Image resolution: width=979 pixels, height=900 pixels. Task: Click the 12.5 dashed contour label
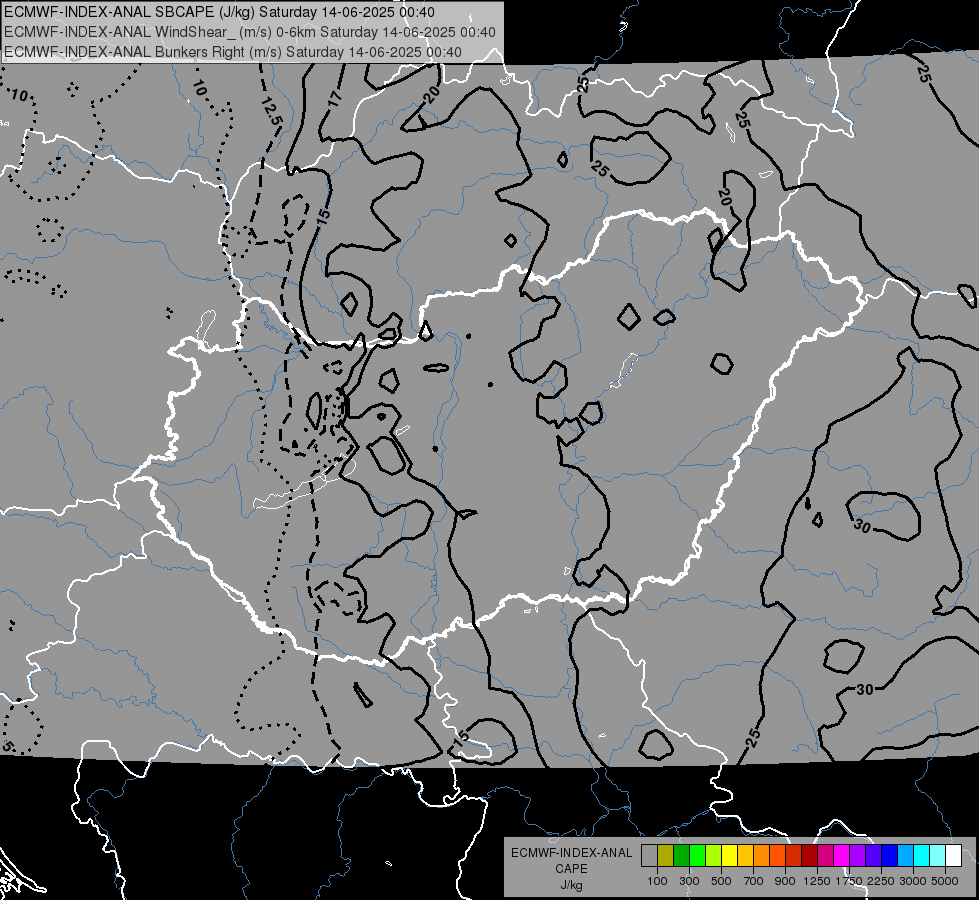(x=273, y=112)
